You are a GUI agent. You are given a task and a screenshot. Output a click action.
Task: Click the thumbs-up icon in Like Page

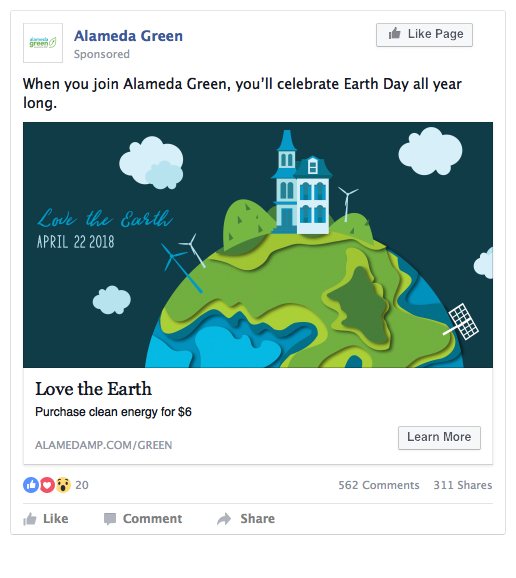pyautogui.click(x=394, y=34)
